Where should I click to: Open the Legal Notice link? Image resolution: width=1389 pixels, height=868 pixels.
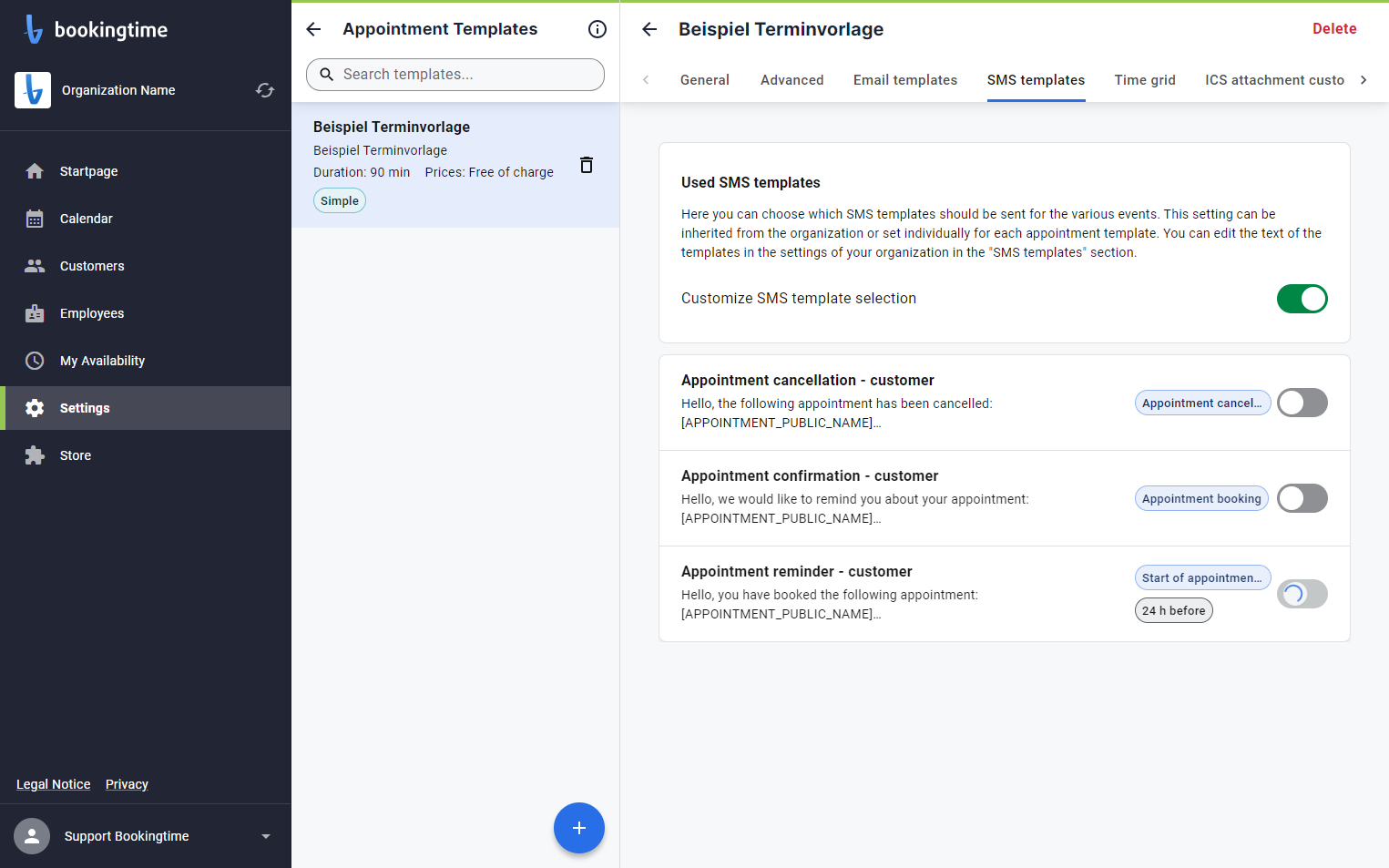[x=54, y=784]
